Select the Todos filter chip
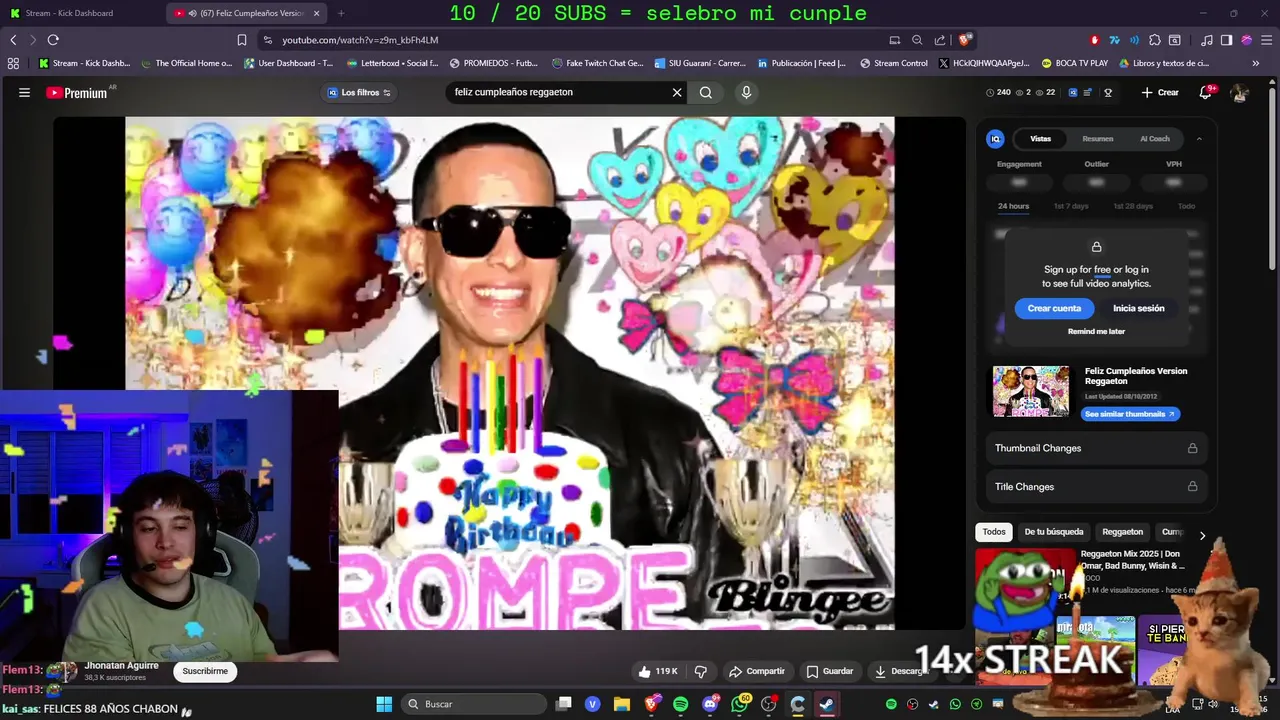The height and width of the screenshot is (720, 1280). click(994, 532)
